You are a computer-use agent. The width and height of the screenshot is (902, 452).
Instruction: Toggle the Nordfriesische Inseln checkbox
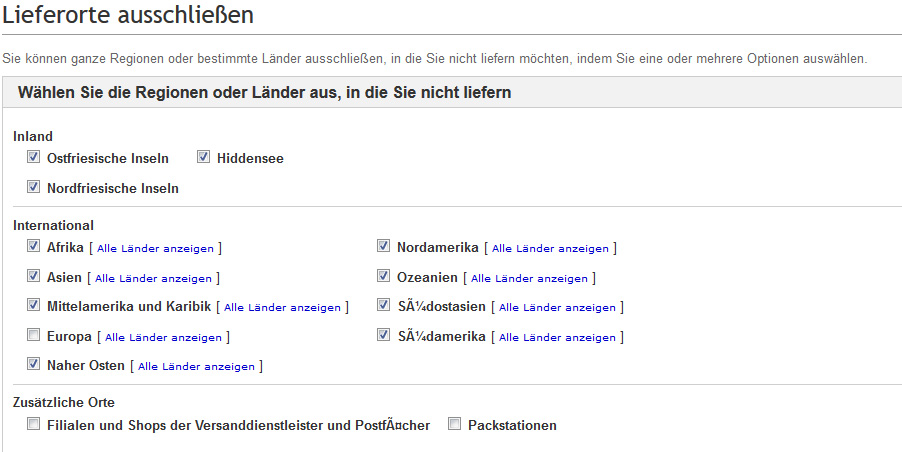(34, 187)
